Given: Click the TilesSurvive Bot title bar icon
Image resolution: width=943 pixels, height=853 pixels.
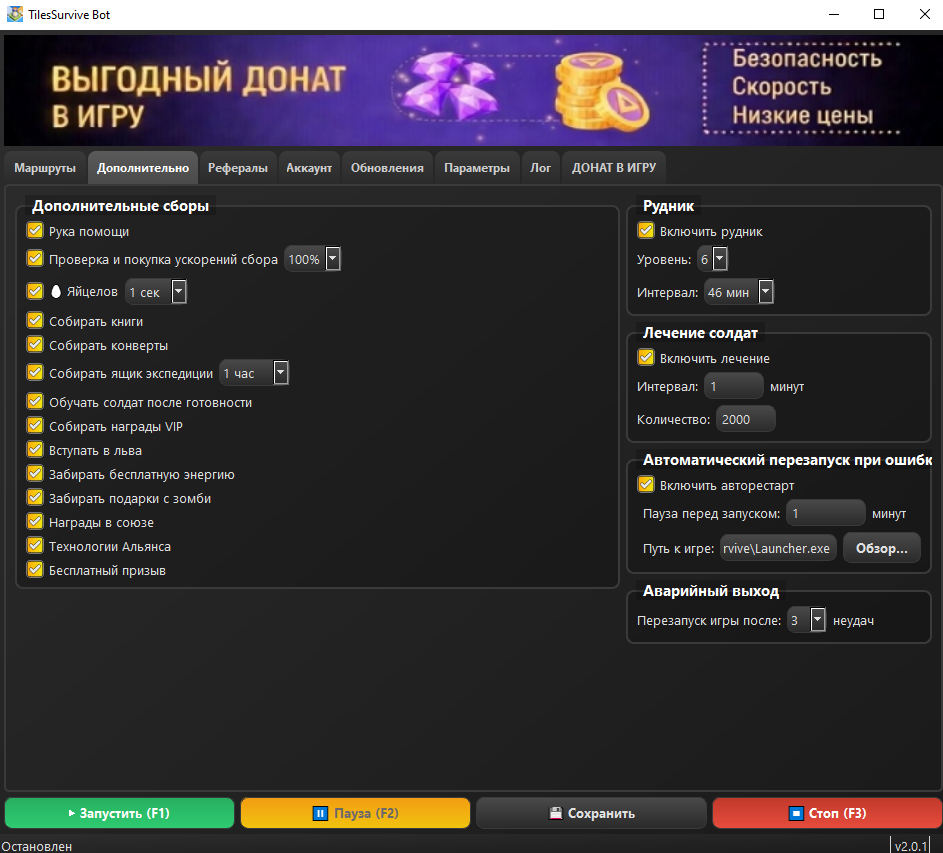Looking at the screenshot, I should coord(14,15).
